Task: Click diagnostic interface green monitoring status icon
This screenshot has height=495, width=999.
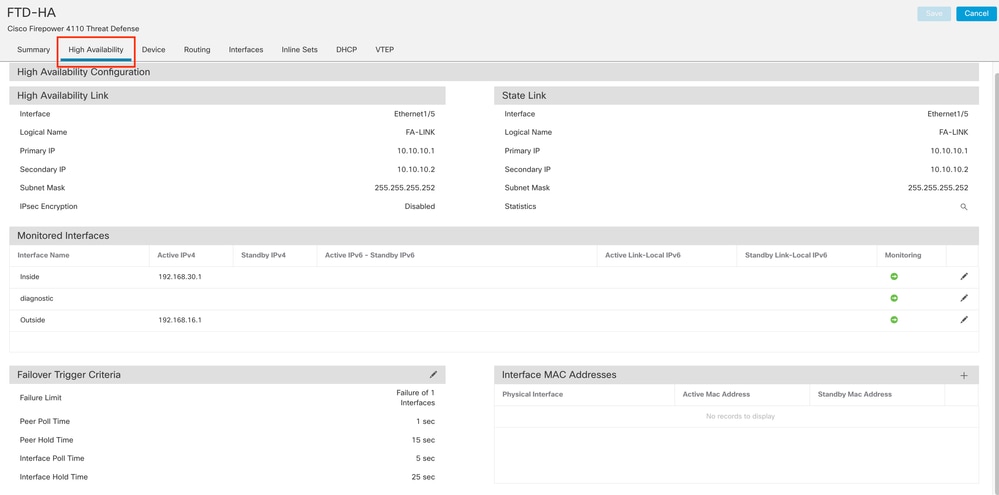Action: pyautogui.click(x=894, y=298)
